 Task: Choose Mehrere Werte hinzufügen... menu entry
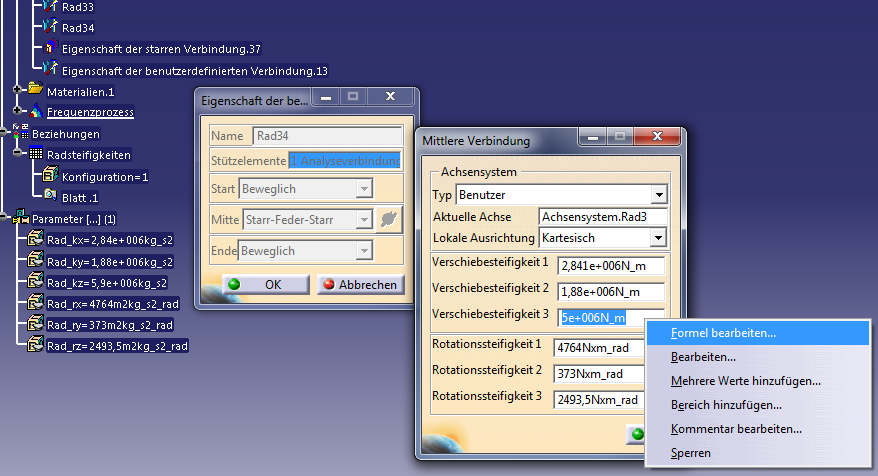(758, 381)
